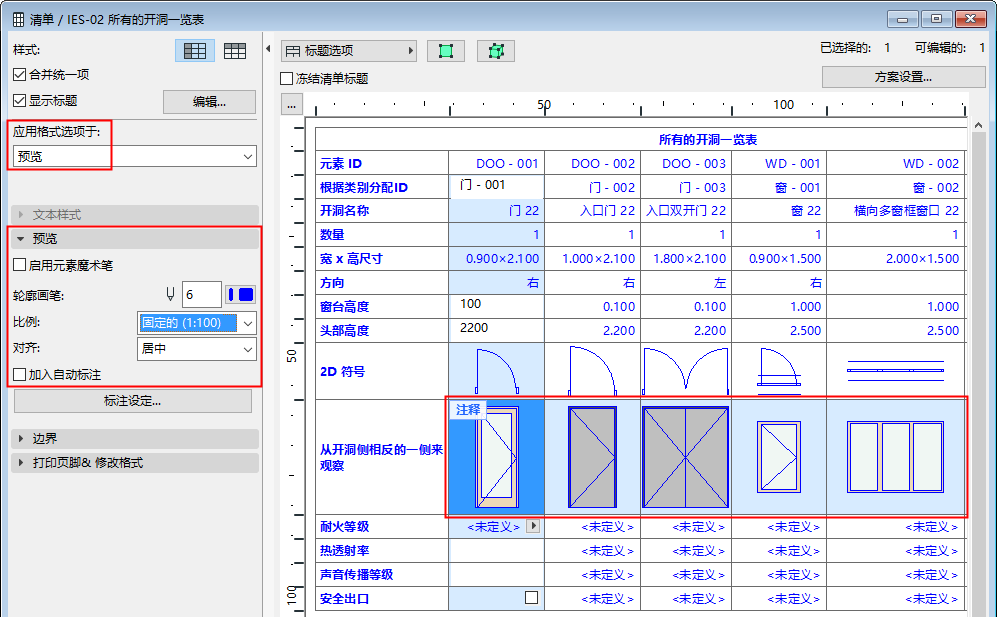Click the 注释 tooltip label
This screenshot has height=617, width=997.
click(468, 410)
